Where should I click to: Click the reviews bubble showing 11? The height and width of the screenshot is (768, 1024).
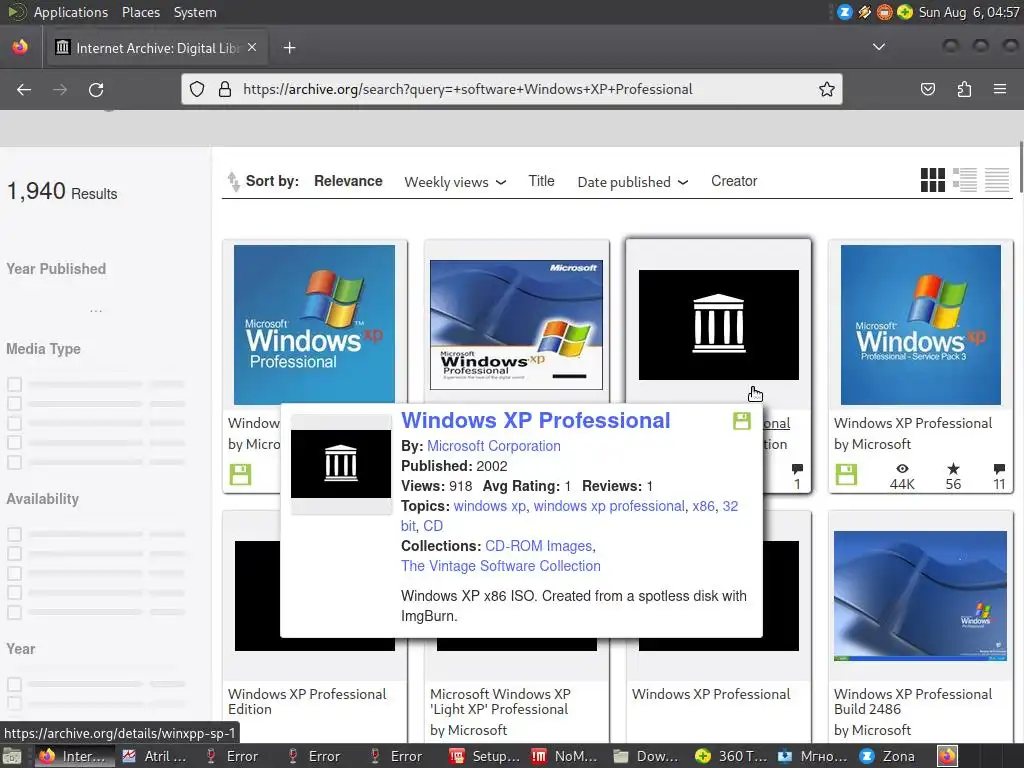click(x=999, y=469)
